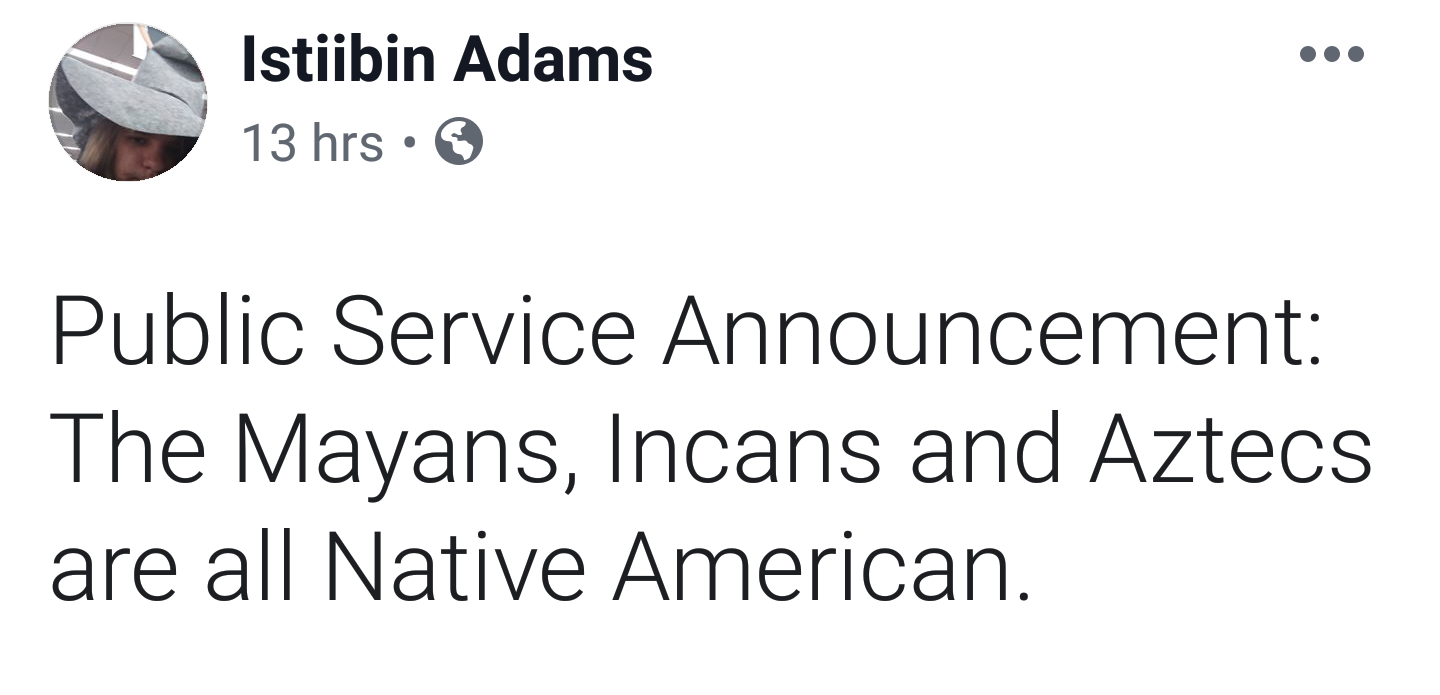
Task: Click the "13 hrs" post timestamp
Action: (x=313, y=144)
